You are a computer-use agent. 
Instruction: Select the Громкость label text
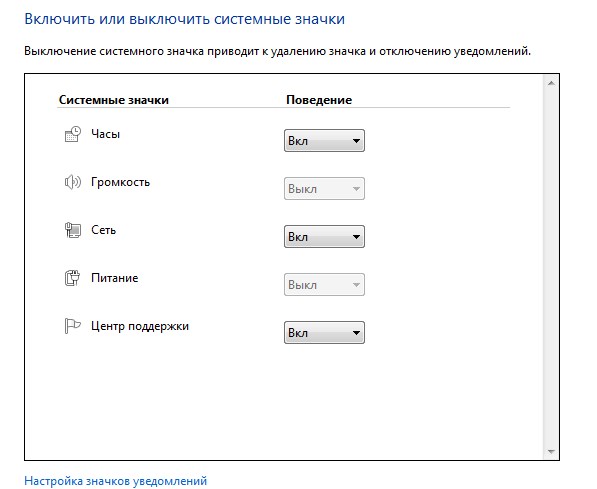[x=120, y=182]
